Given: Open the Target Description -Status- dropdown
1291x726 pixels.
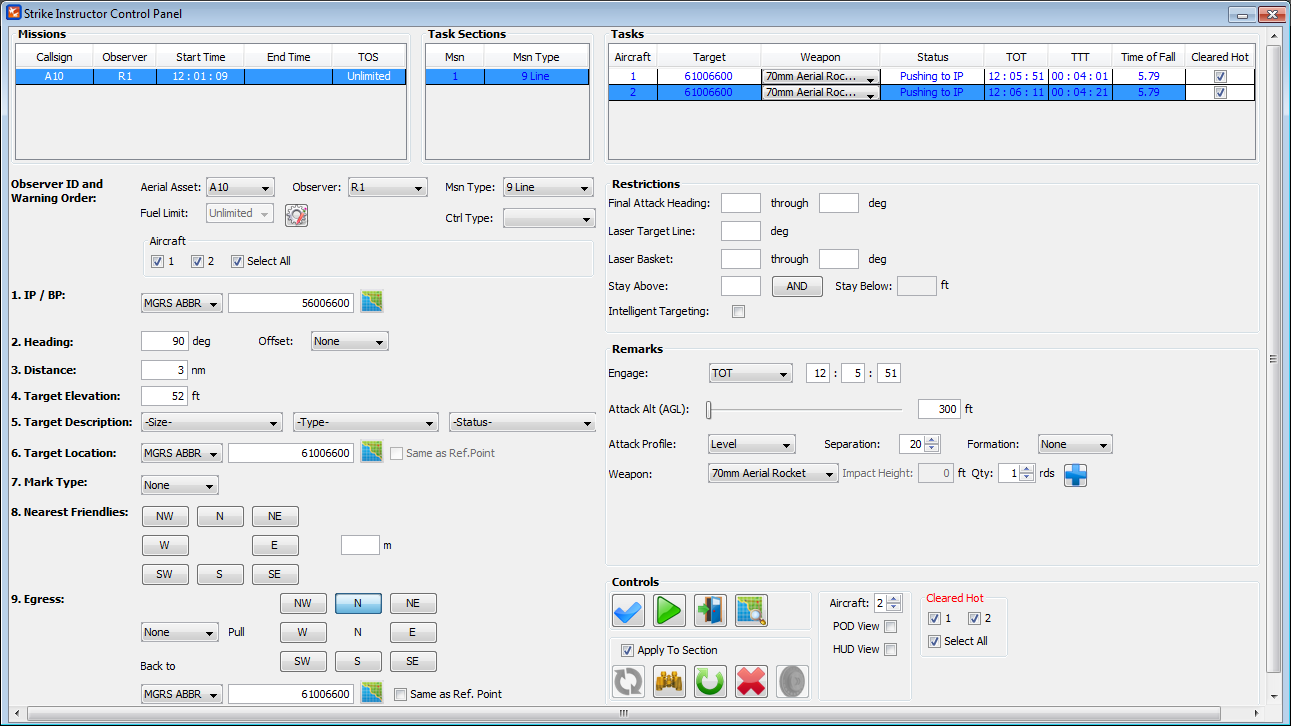Looking at the screenshot, I should (x=523, y=423).
